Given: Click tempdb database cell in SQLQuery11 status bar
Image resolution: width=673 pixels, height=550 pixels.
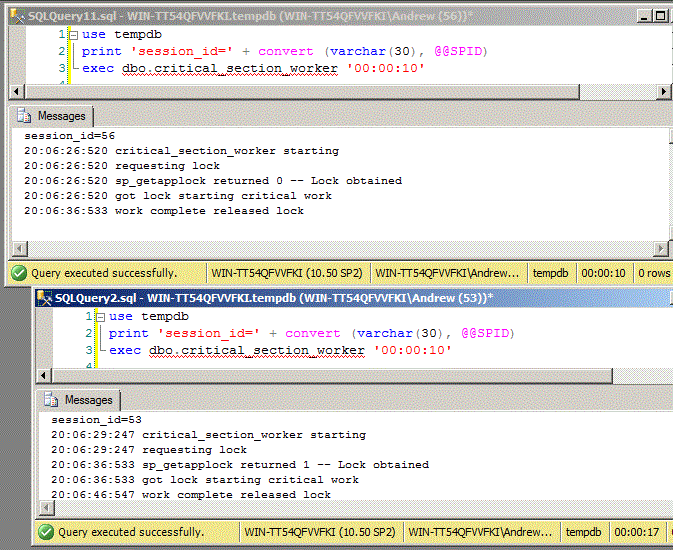Looking at the screenshot, I should pyautogui.click(x=553, y=272).
